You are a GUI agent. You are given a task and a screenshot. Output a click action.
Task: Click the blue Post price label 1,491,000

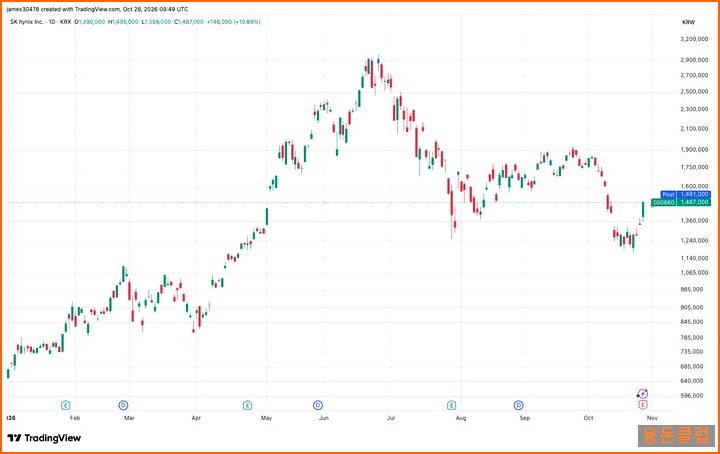686,195
